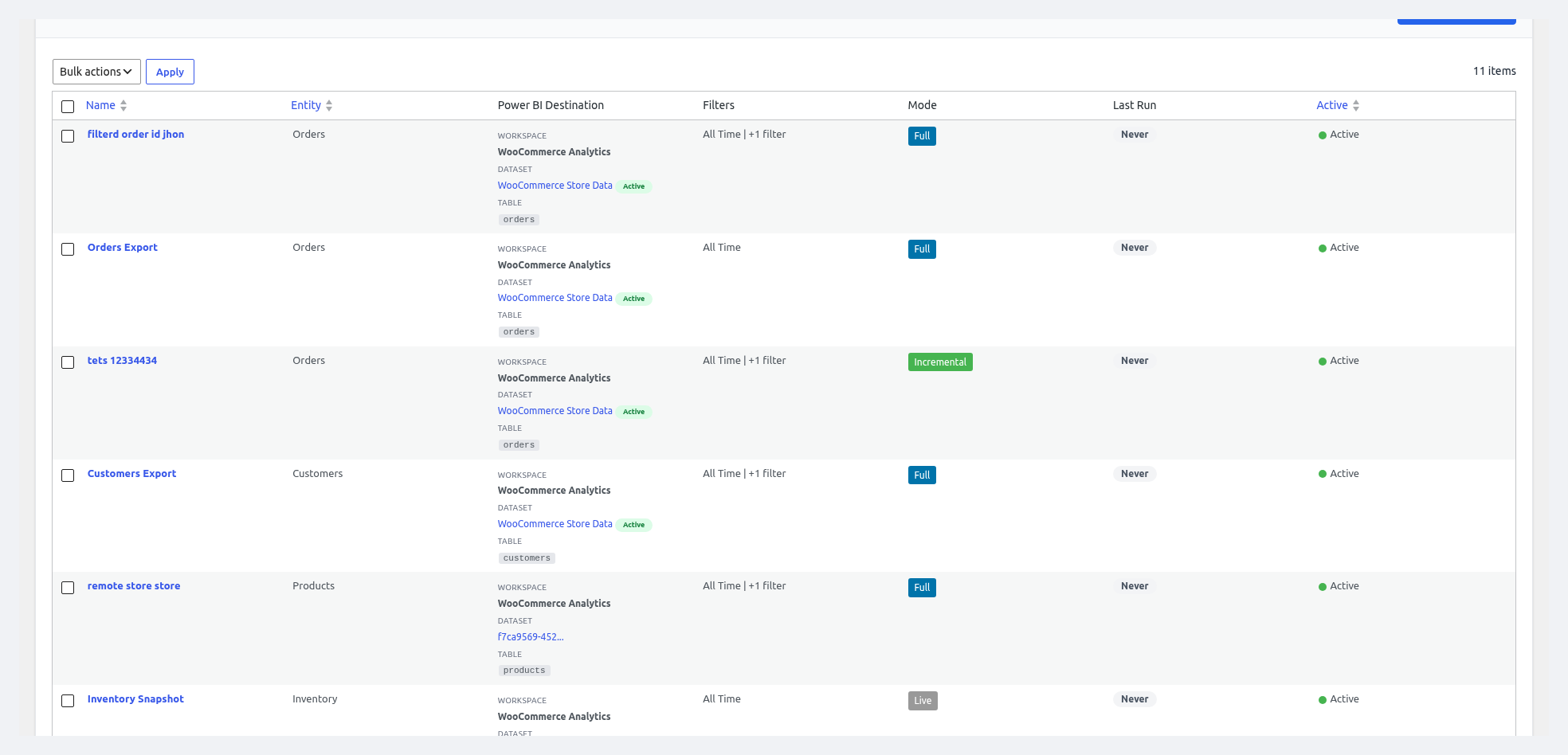
Task: Click the Filters column header
Action: point(719,105)
